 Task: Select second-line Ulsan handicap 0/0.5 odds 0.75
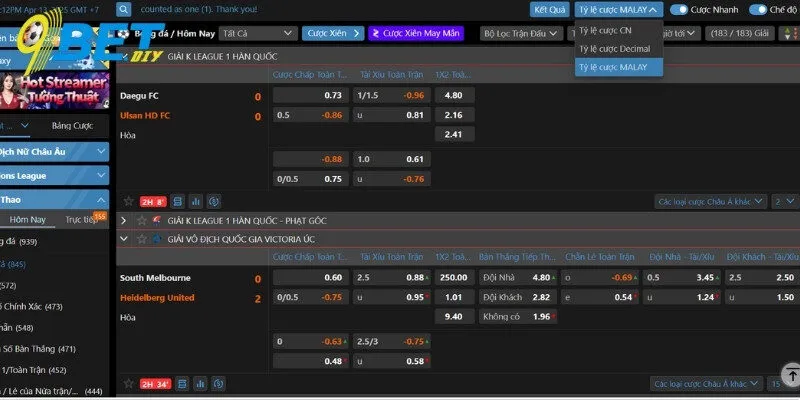pos(311,179)
